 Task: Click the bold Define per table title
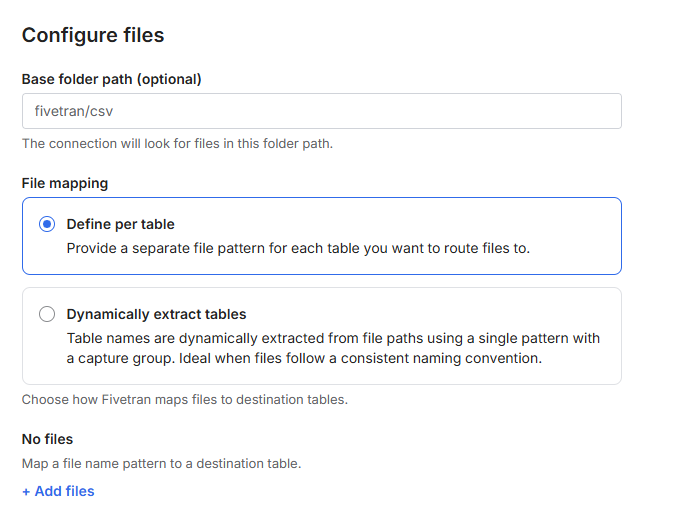pos(120,224)
